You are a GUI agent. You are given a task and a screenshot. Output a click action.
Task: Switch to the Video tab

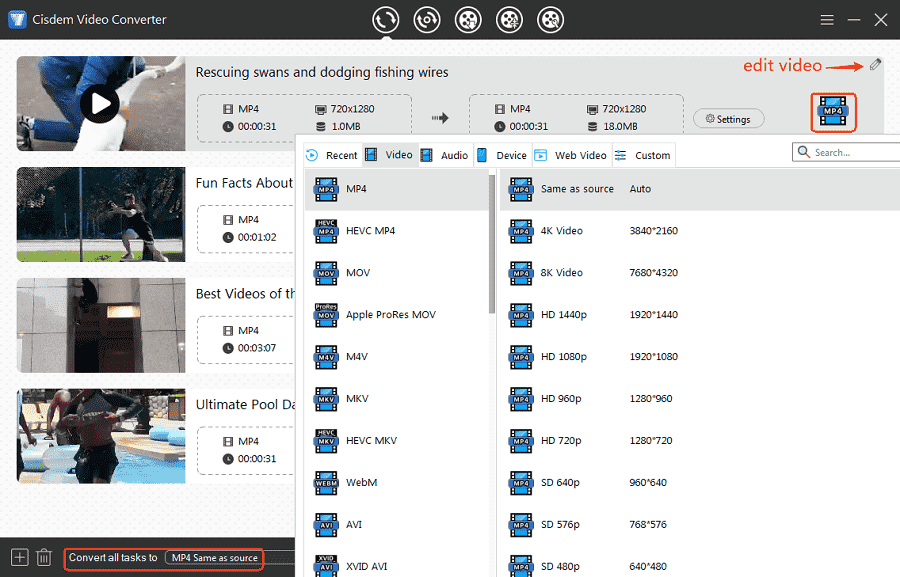click(390, 155)
